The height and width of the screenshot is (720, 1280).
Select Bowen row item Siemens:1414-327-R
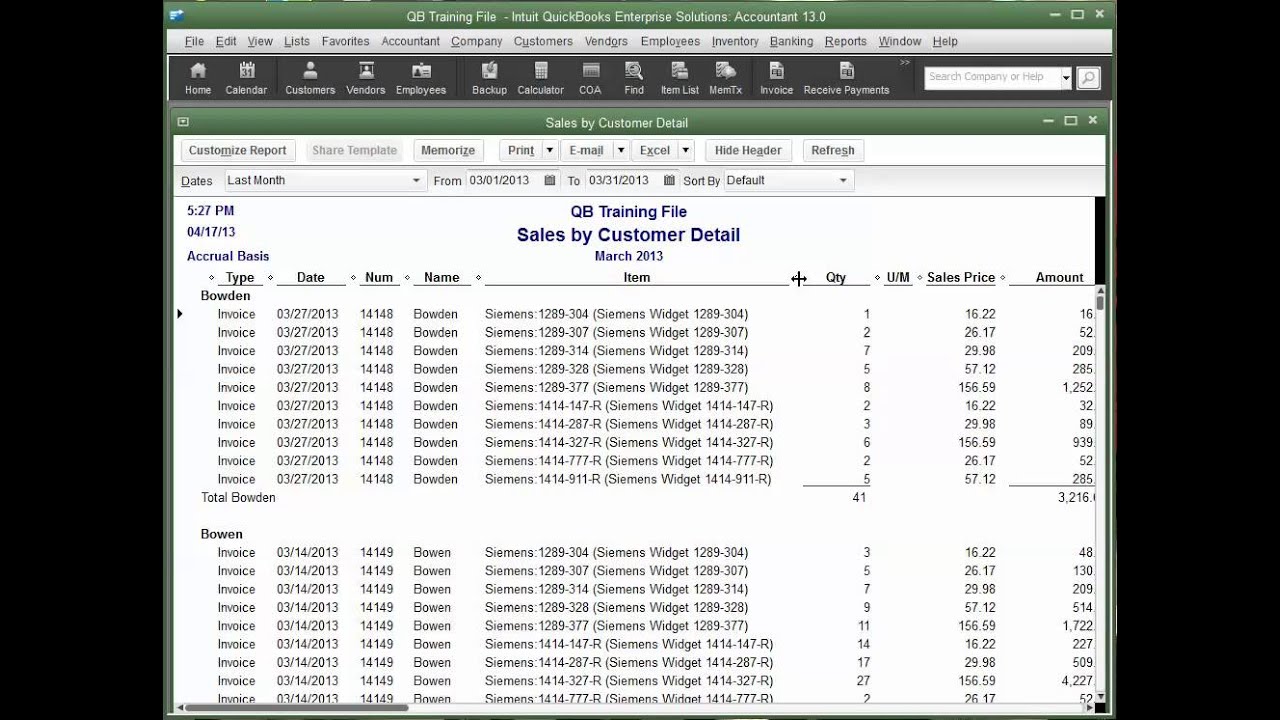(x=629, y=681)
